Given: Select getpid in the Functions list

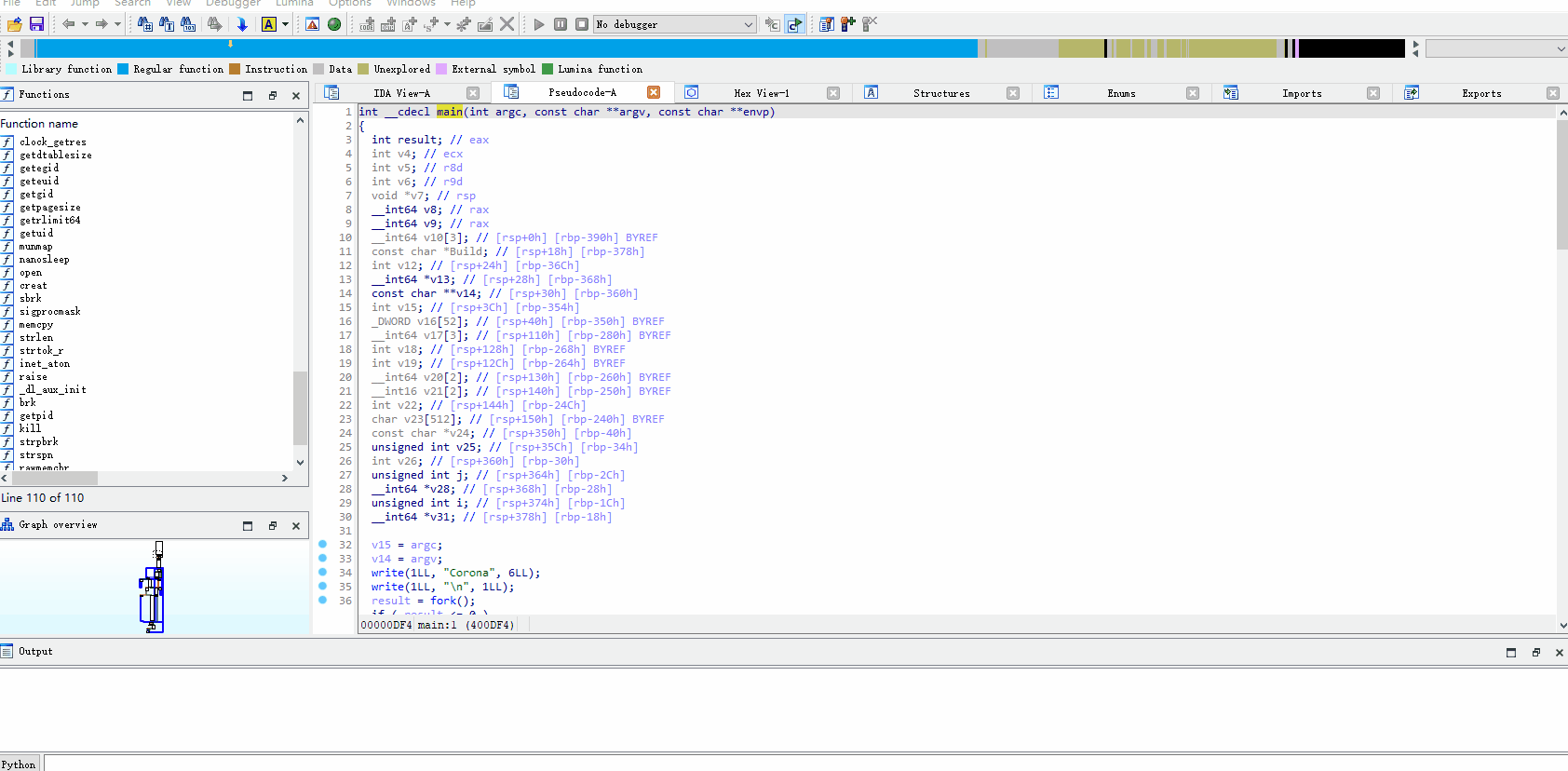Looking at the screenshot, I should [36, 416].
